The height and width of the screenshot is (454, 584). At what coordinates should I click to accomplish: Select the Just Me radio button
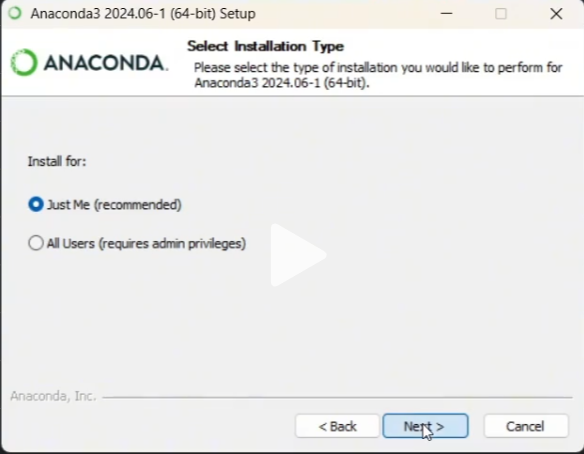(x=36, y=204)
